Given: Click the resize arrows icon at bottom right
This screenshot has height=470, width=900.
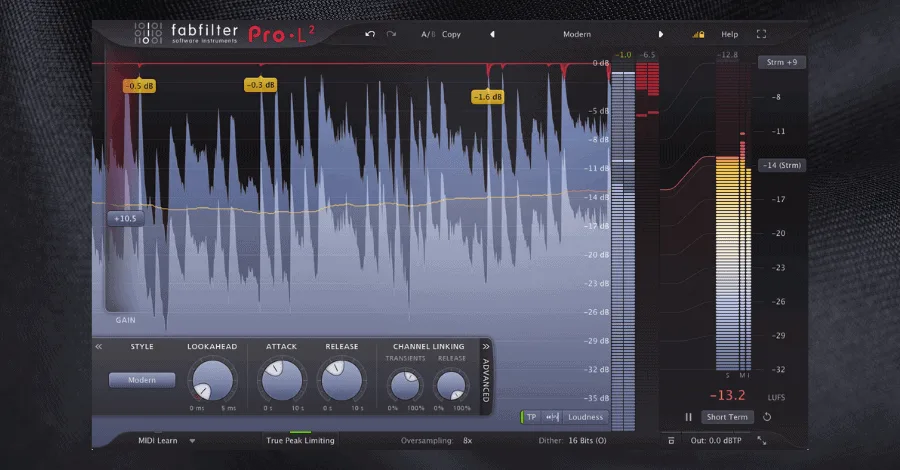Looking at the screenshot, I should click(x=762, y=441).
